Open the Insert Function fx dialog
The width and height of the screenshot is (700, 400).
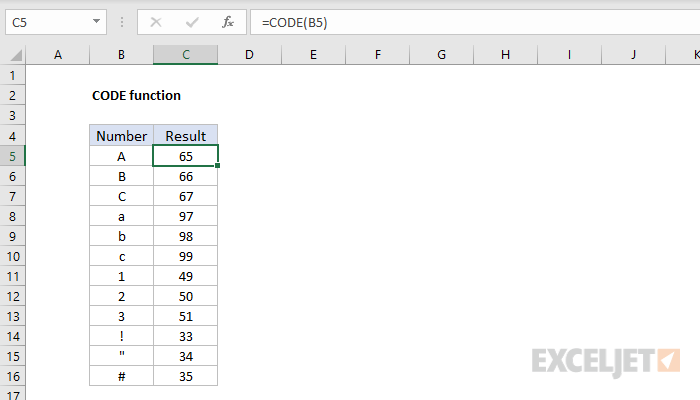coord(227,21)
